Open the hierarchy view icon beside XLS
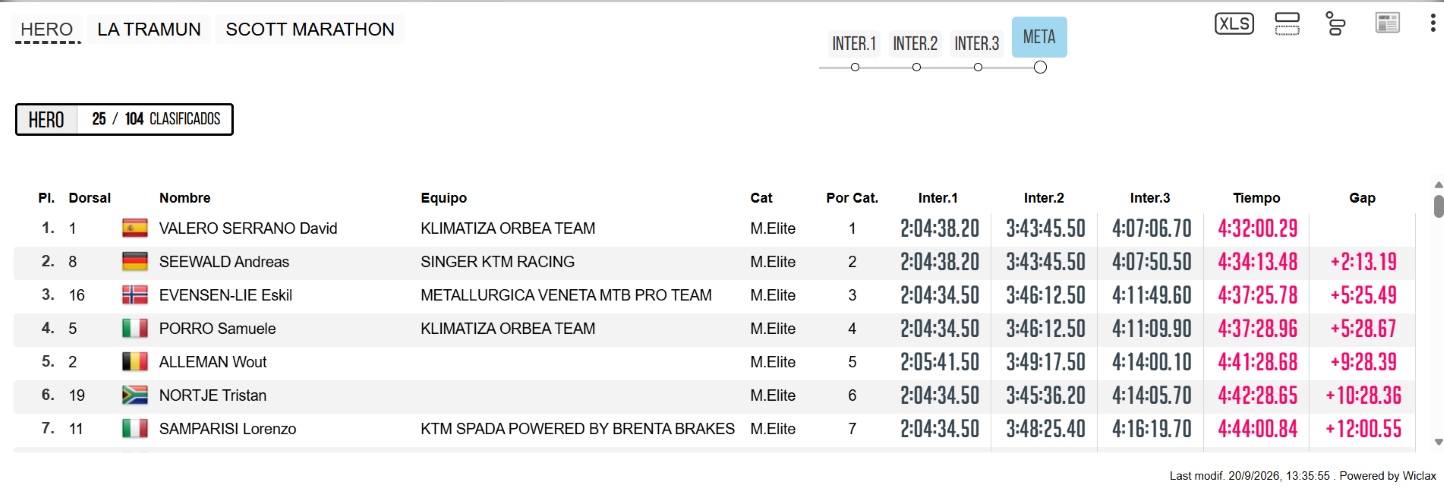Screen dimensions: 1444x495 [1335, 24]
